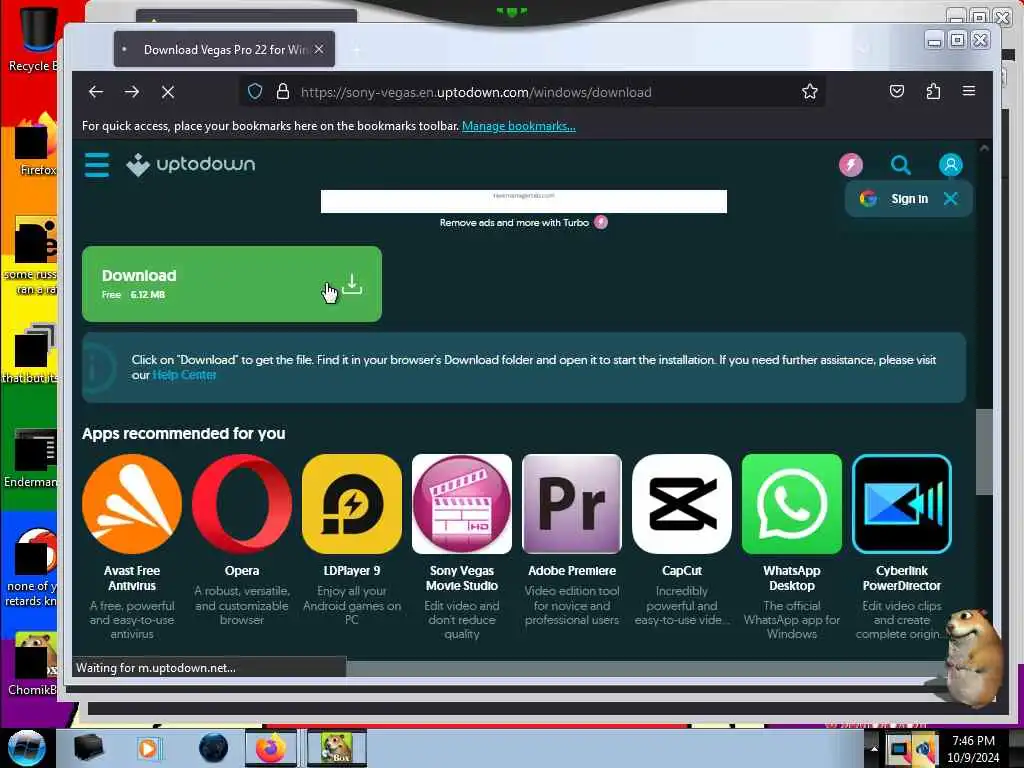Open Uptodown site hamburger menu
The image size is (1024, 768).
tap(97, 165)
